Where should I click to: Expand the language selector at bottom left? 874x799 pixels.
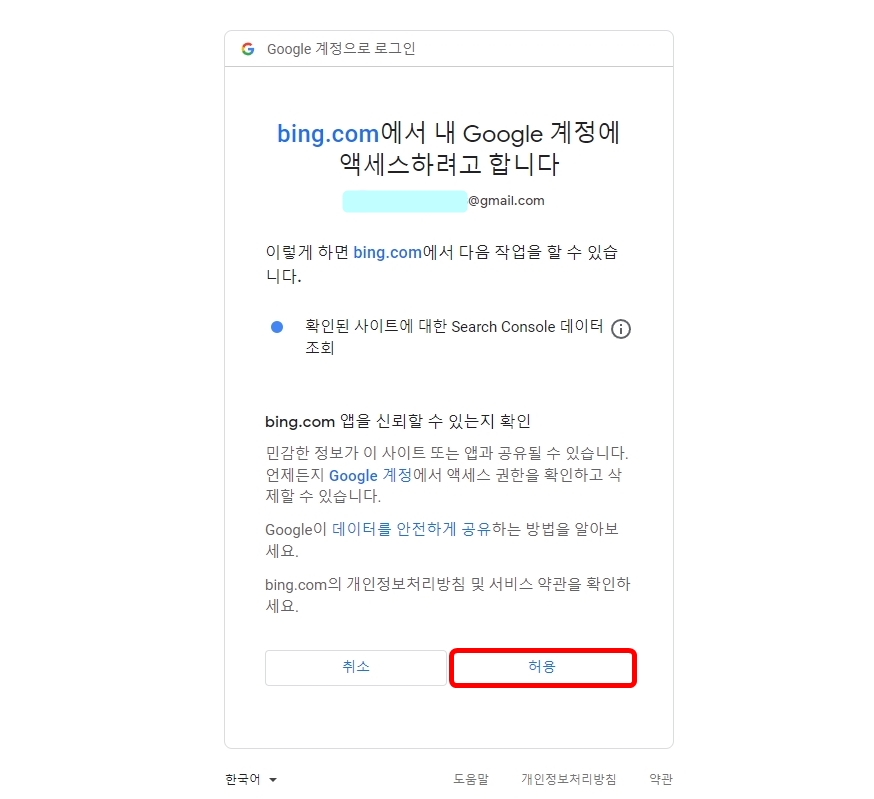pyautogui.click(x=250, y=779)
